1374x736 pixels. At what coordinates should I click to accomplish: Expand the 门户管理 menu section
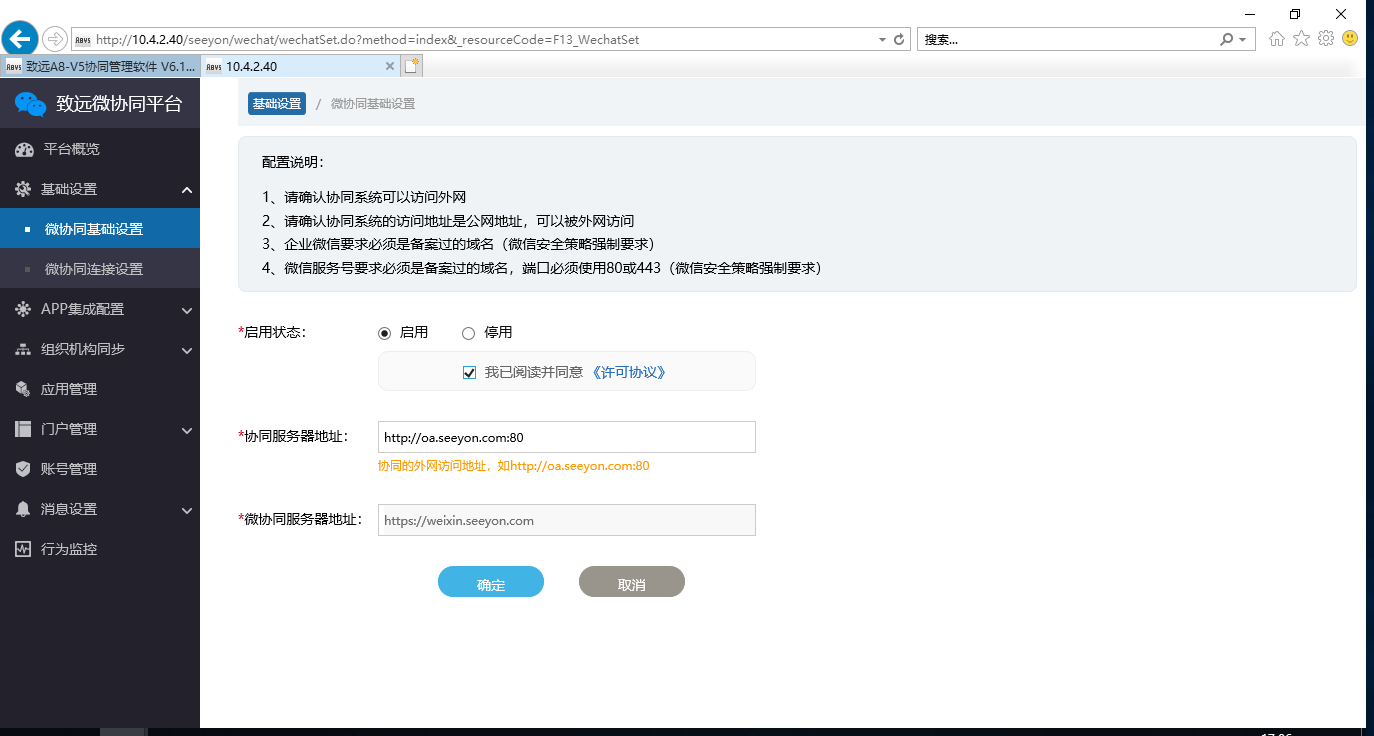[187, 430]
